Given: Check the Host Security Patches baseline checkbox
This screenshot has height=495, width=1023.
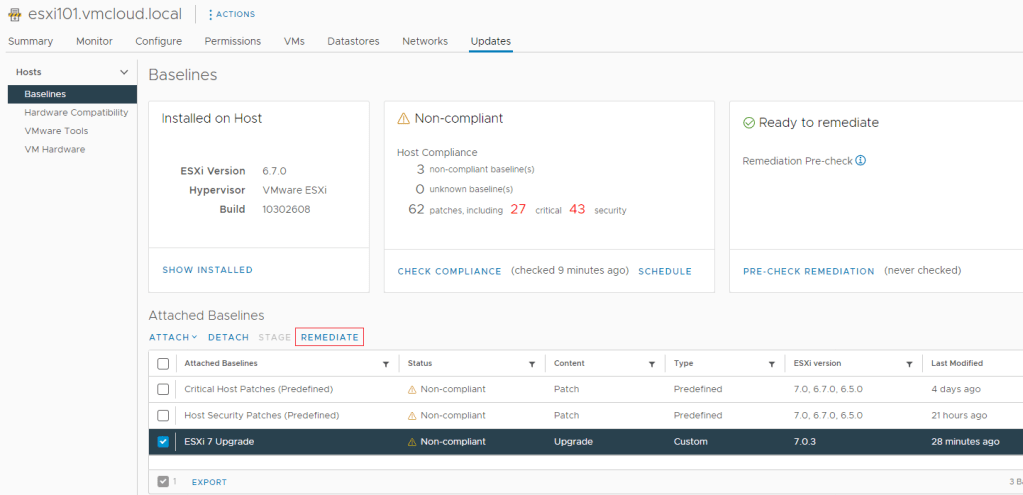Looking at the screenshot, I should (163, 415).
